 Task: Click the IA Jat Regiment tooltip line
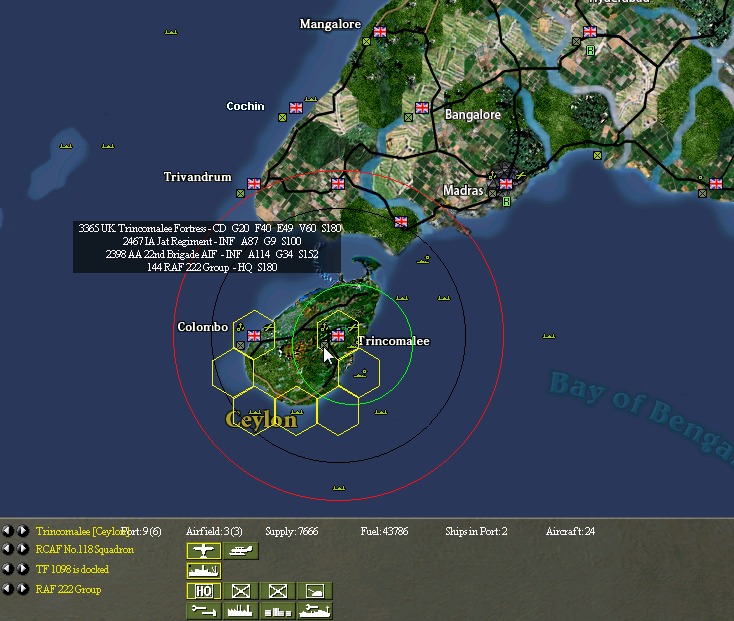212,241
